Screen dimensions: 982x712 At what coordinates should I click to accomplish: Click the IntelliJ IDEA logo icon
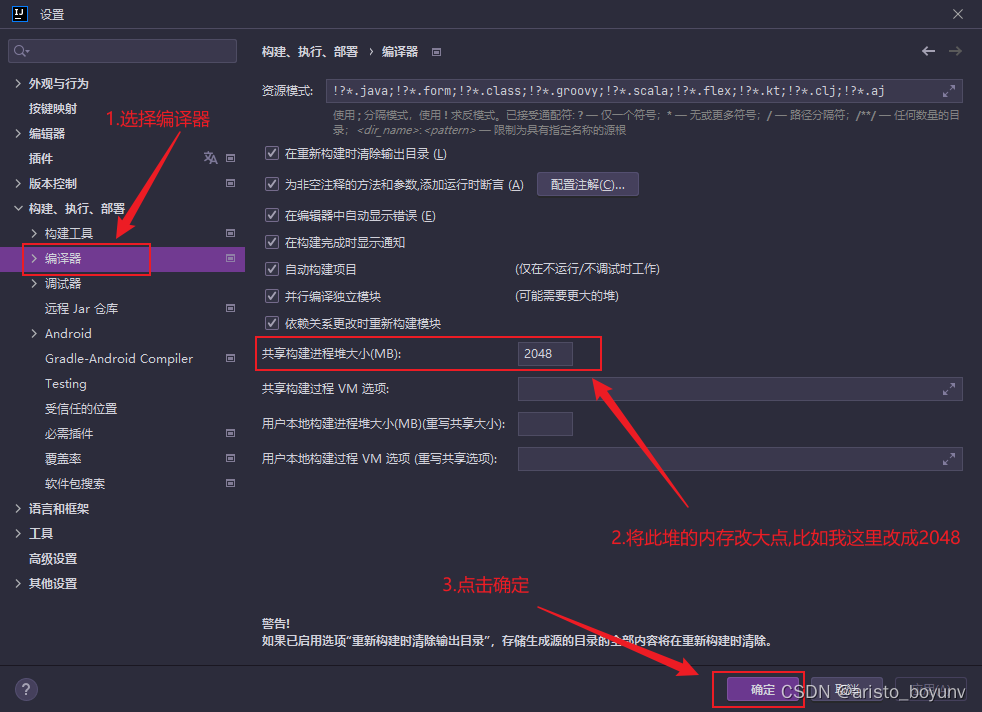click(x=19, y=13)
